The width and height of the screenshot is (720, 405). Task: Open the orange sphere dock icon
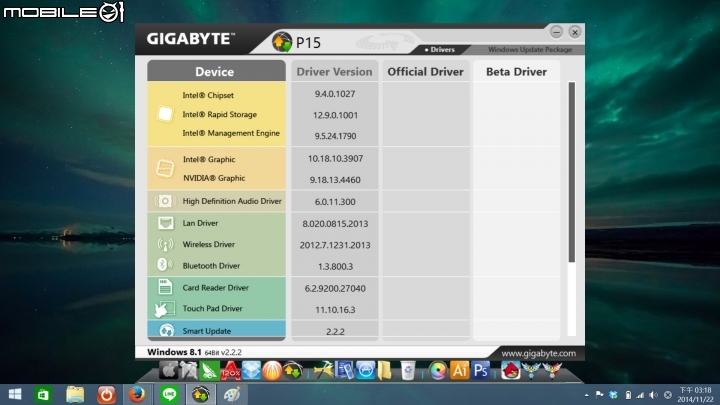coord(272,371)
